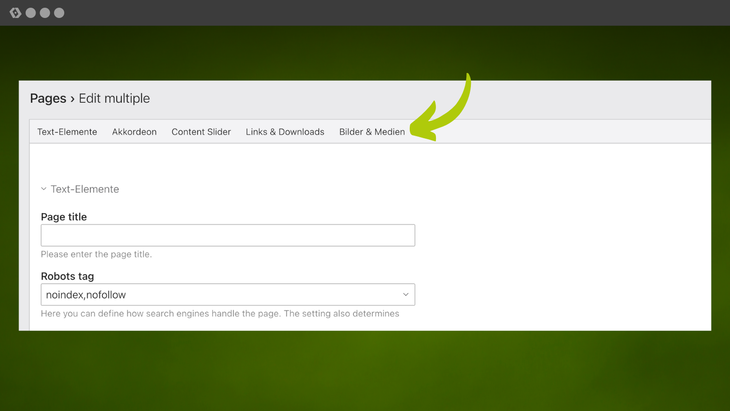This screenshot has height=411, width=730.
Task: Click the Pages breadcrumb link
Action: tap(47, 98)
